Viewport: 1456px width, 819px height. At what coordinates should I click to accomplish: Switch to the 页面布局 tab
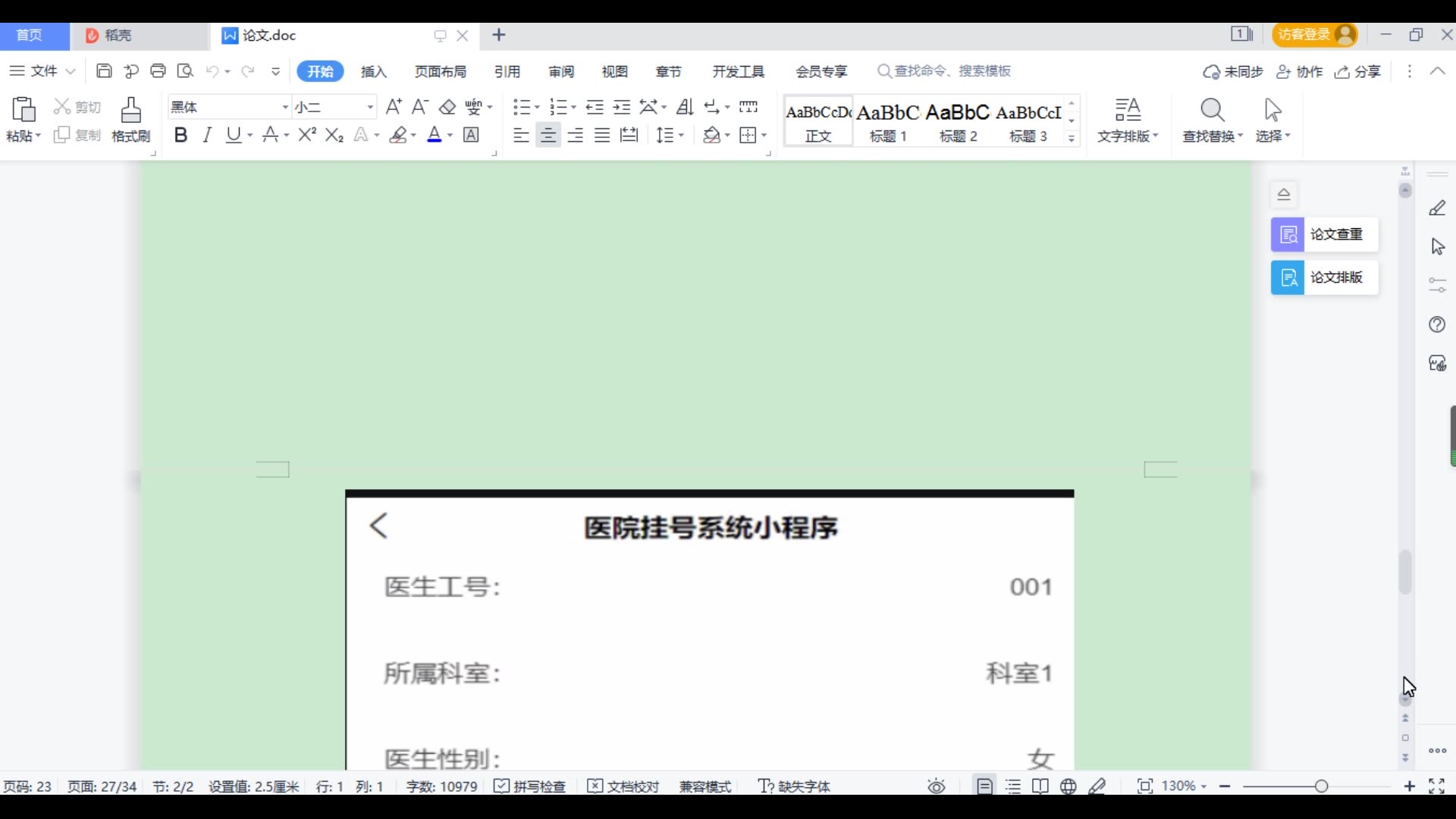pyautogui.click(x=440, y=71)
